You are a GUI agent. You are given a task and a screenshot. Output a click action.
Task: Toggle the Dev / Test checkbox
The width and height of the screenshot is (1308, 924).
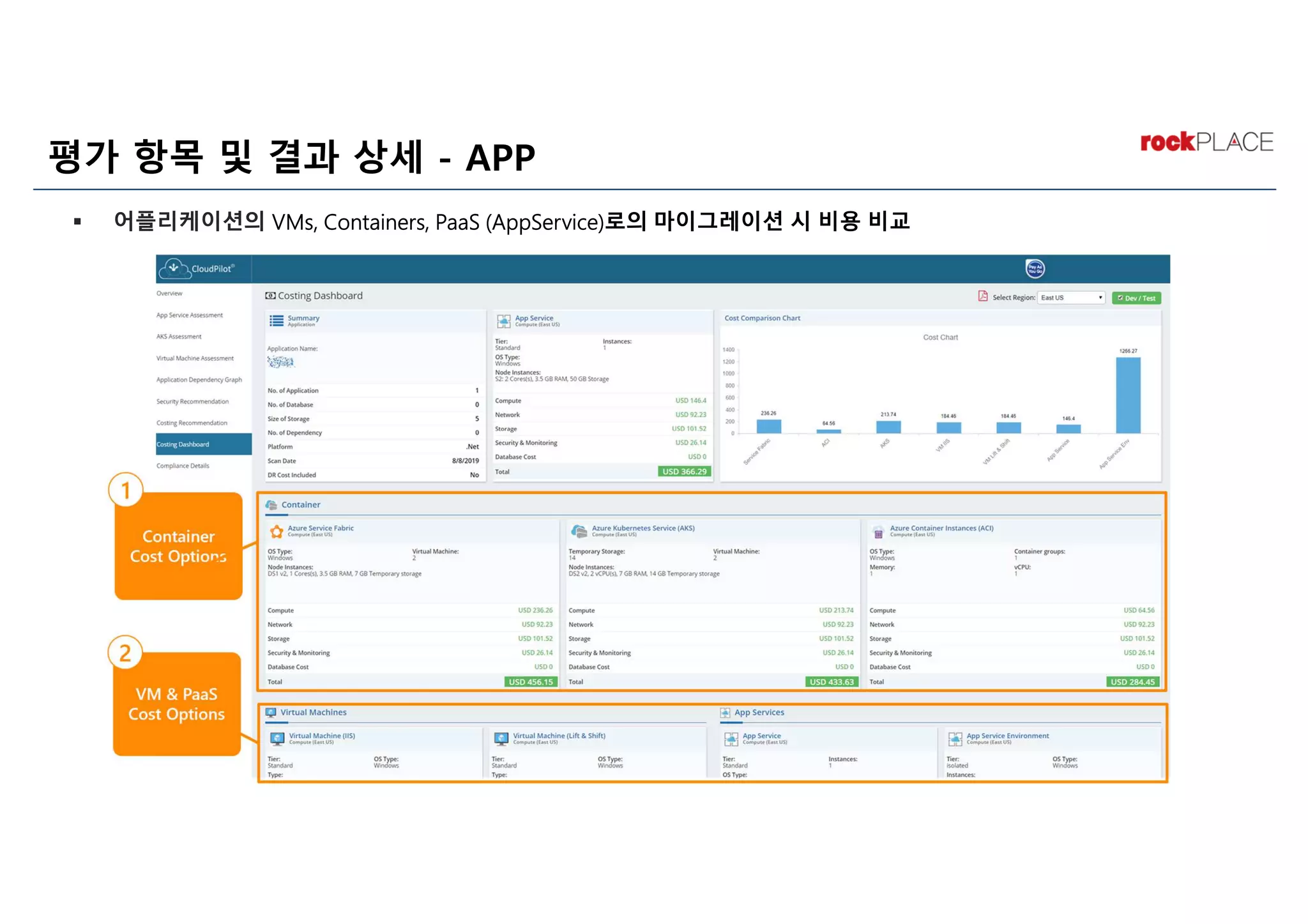click(1120, 298)
